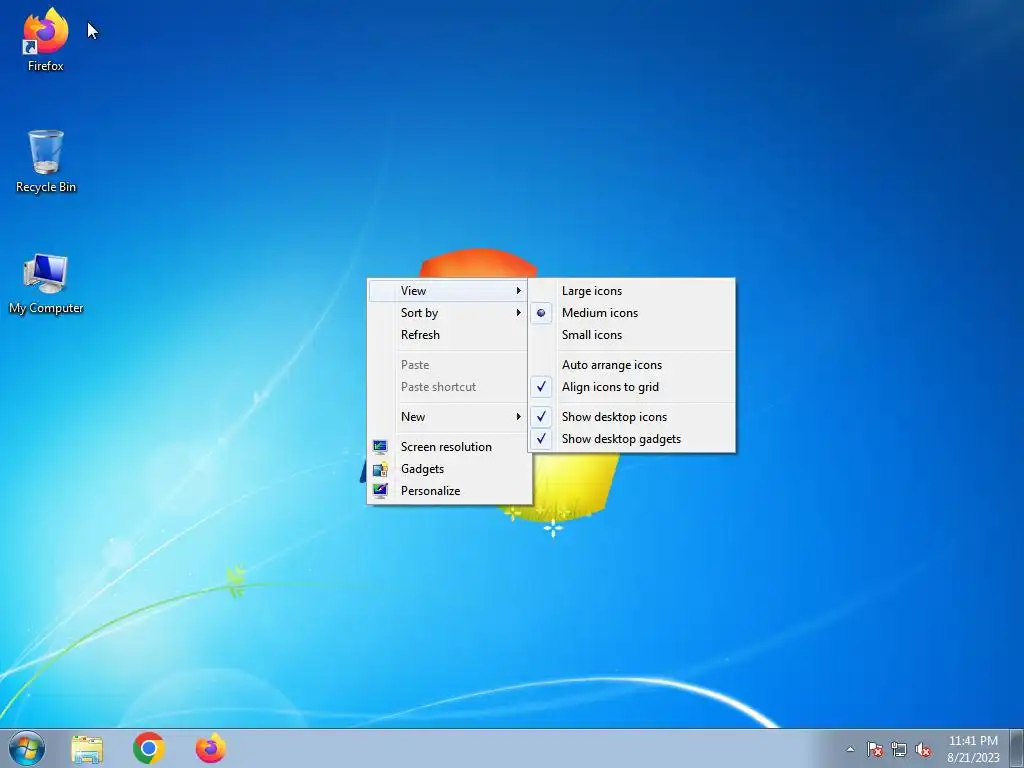Expand the New submenu
The height and width of the screenshot is (768, 1024).
(x=448, y=417)
